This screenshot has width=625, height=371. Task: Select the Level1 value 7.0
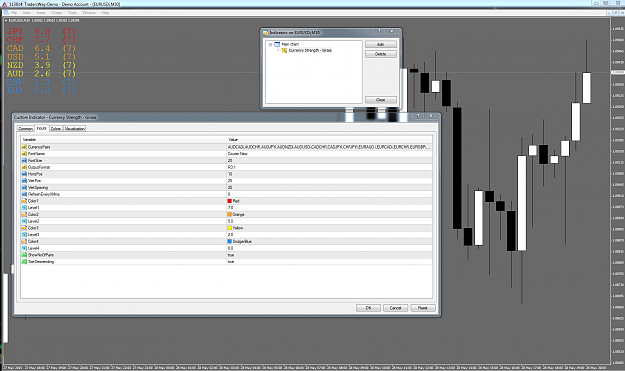click(x=329, y=208)
